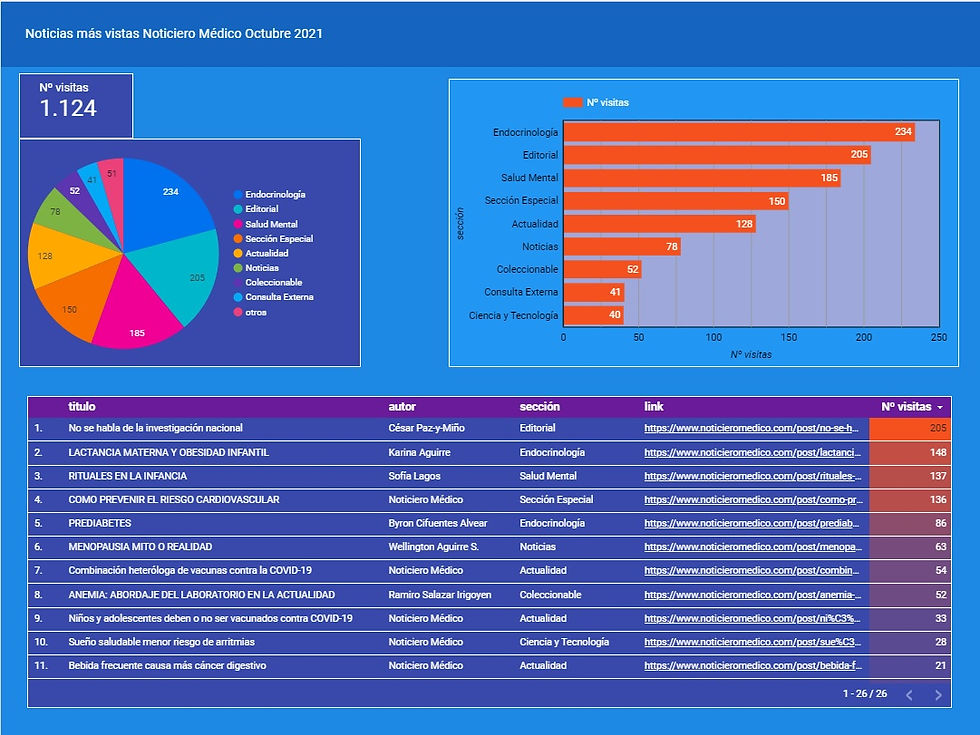The width and height of the screenshot is (980, 735).
Task: Click Noticias legend color dot
Action: click(x=238, y=268)
